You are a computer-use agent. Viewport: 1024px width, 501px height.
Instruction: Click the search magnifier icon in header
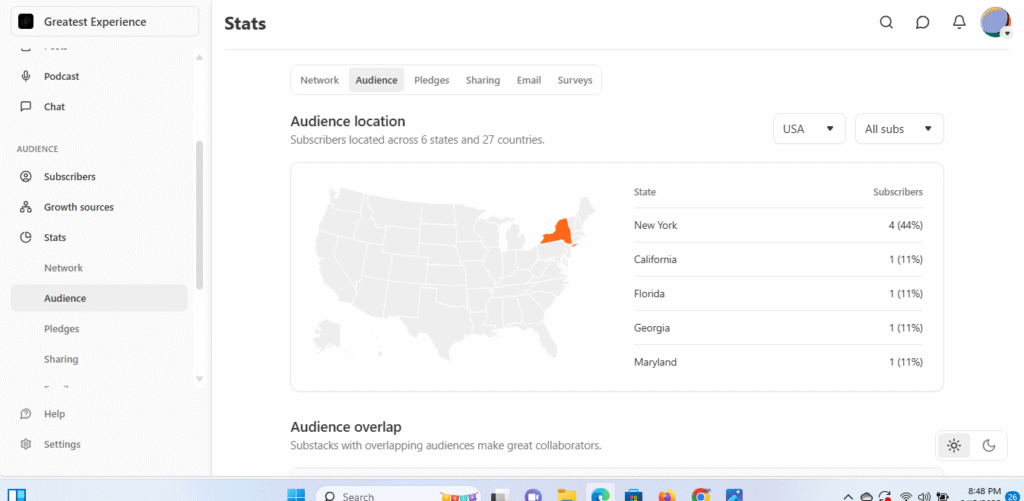pos(886,23)
